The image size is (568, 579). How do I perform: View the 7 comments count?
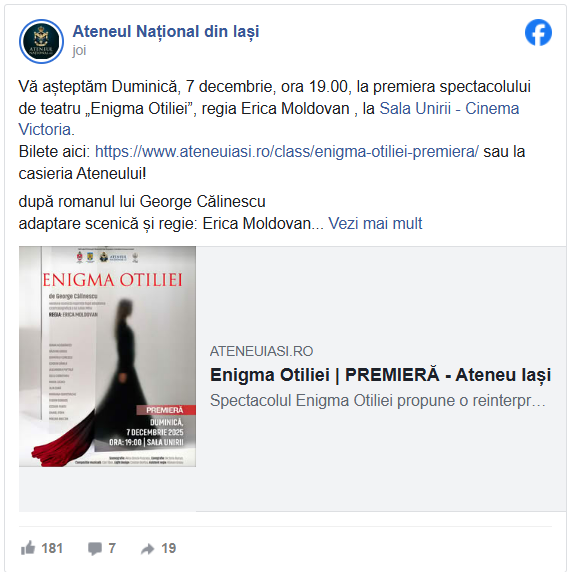click(112, 548)
